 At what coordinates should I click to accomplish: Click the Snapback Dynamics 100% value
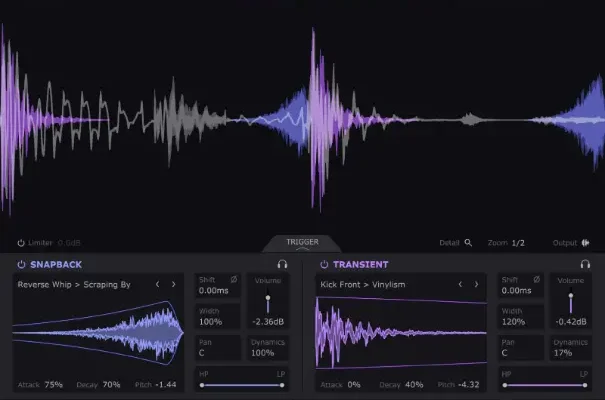tap(262, 353)
